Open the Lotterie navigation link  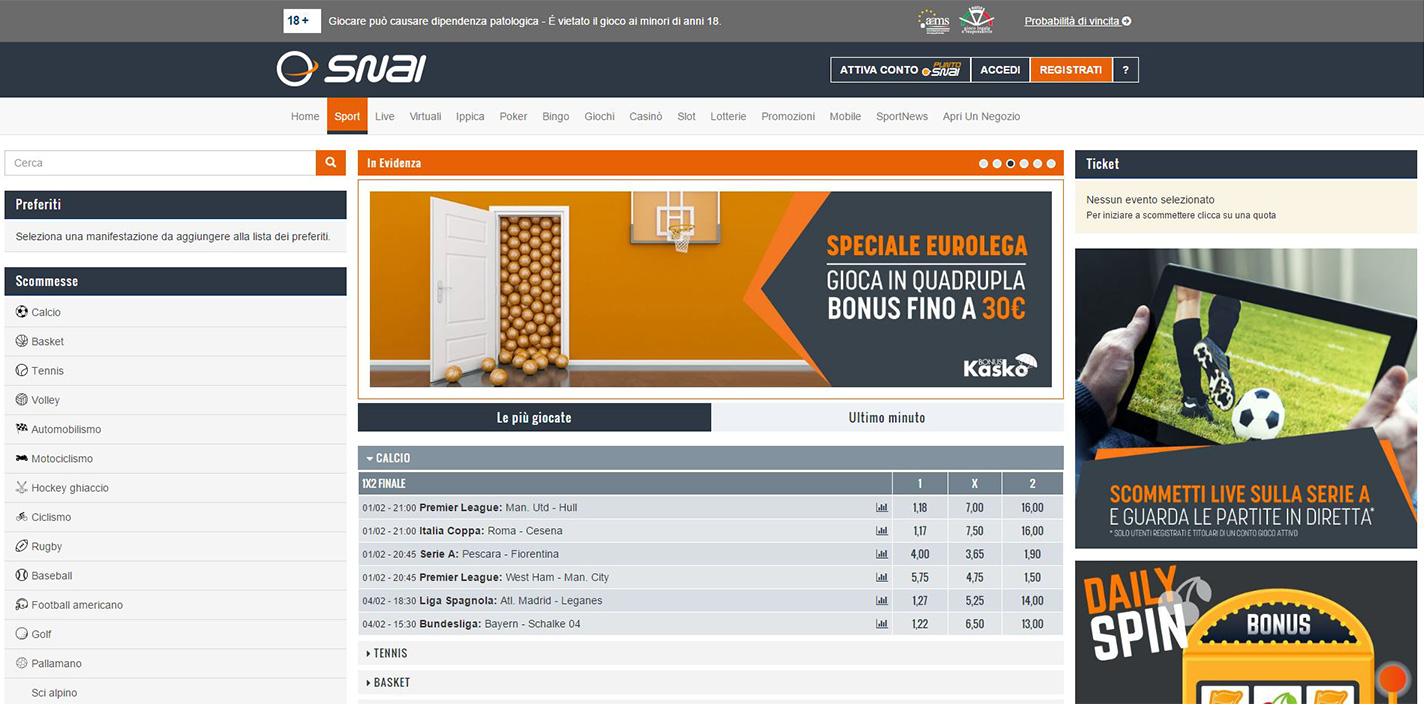tap(728, 116)
